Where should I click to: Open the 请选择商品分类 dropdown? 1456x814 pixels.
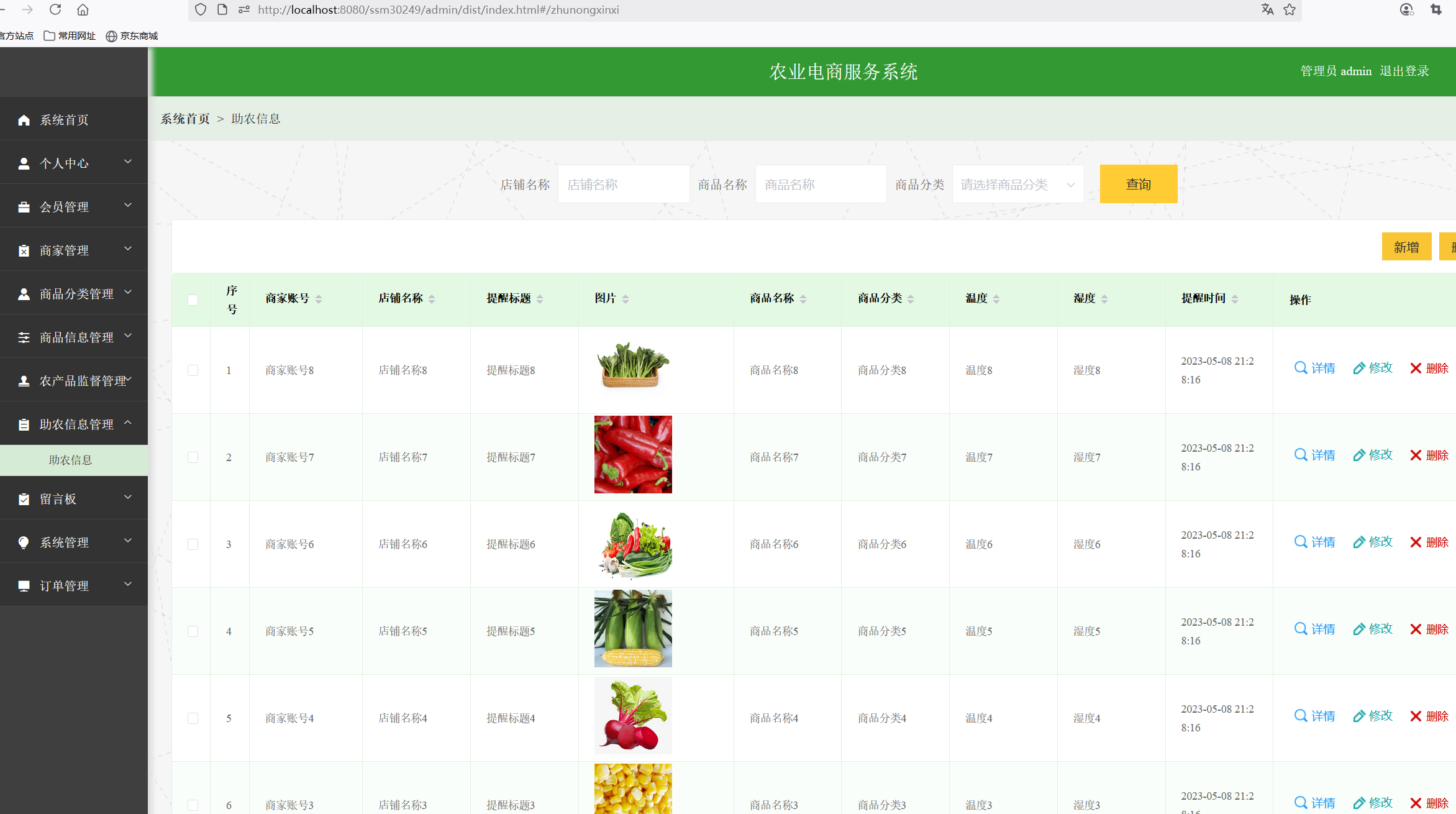[1017, 184]
